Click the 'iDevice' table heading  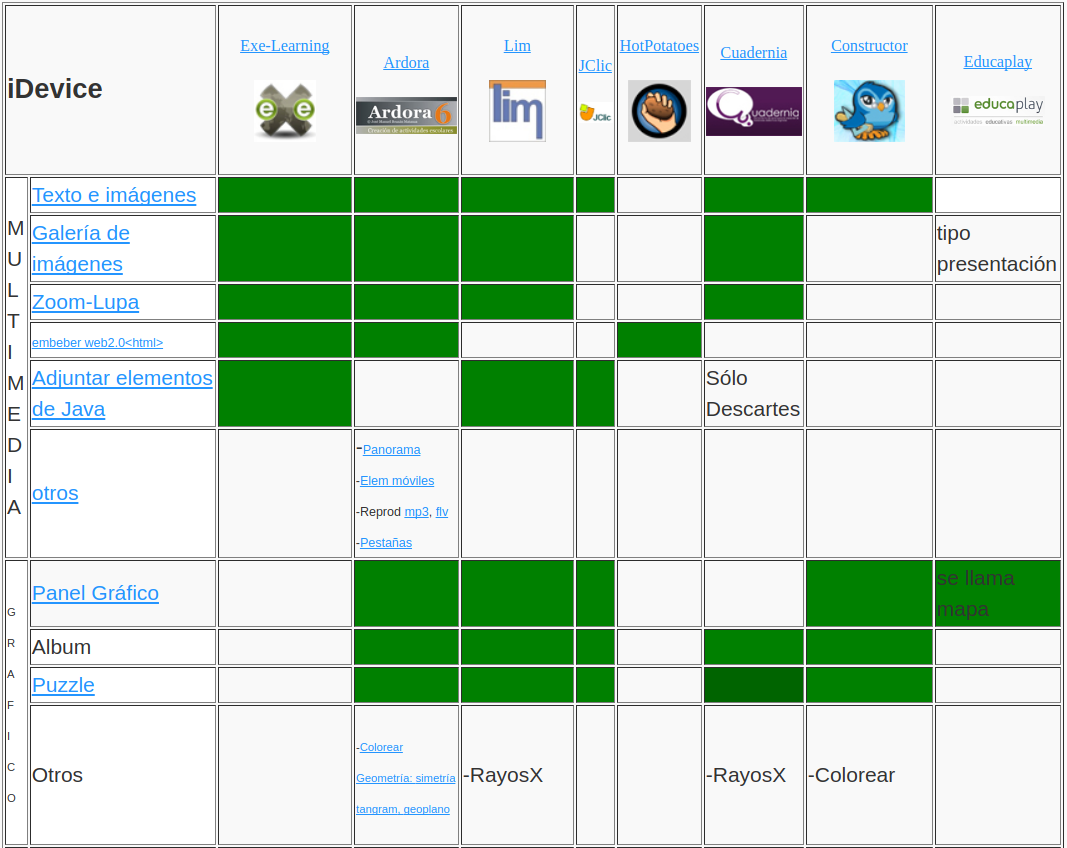tap(54, 89)
